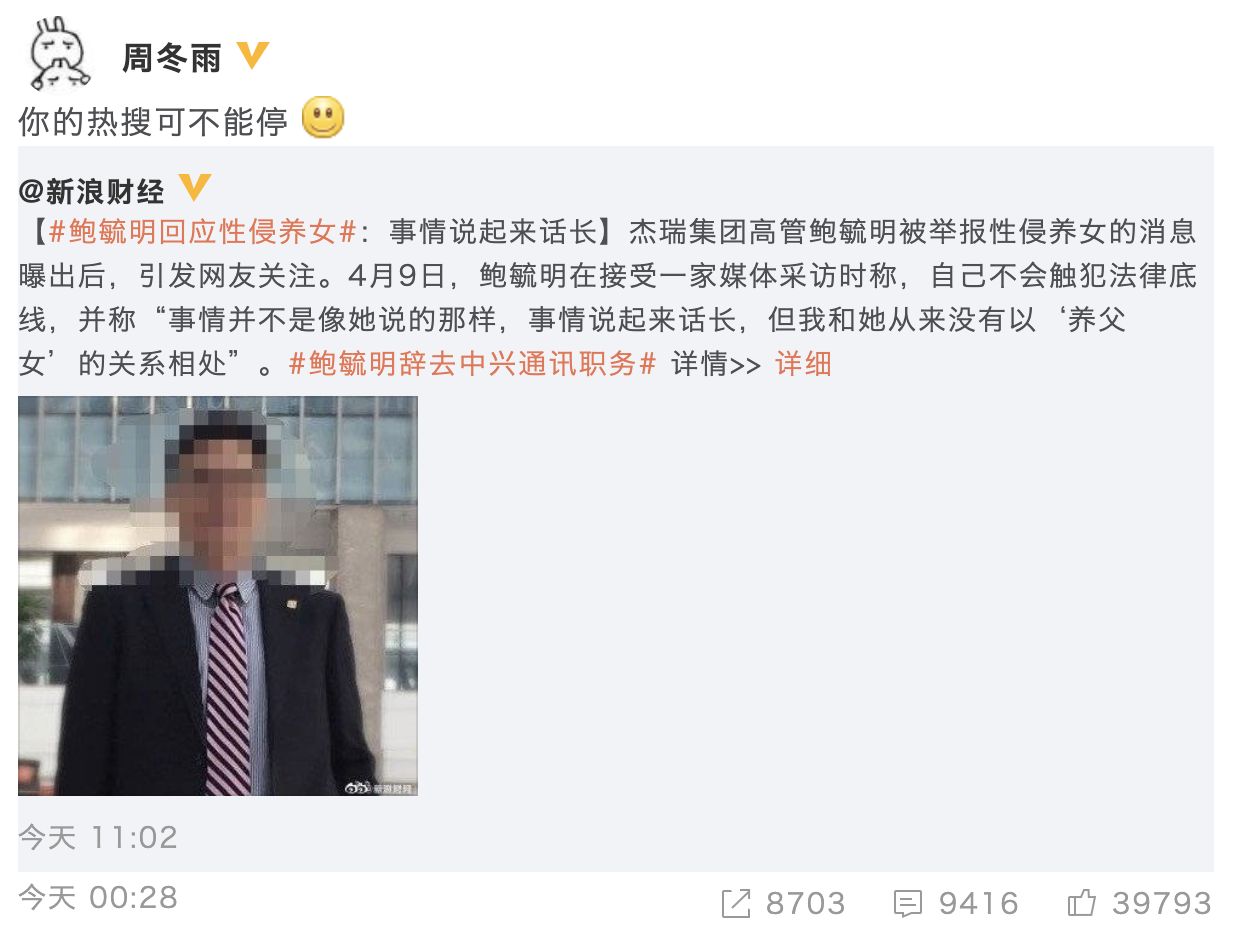Click the comment bubble icon

coord(908,904)
